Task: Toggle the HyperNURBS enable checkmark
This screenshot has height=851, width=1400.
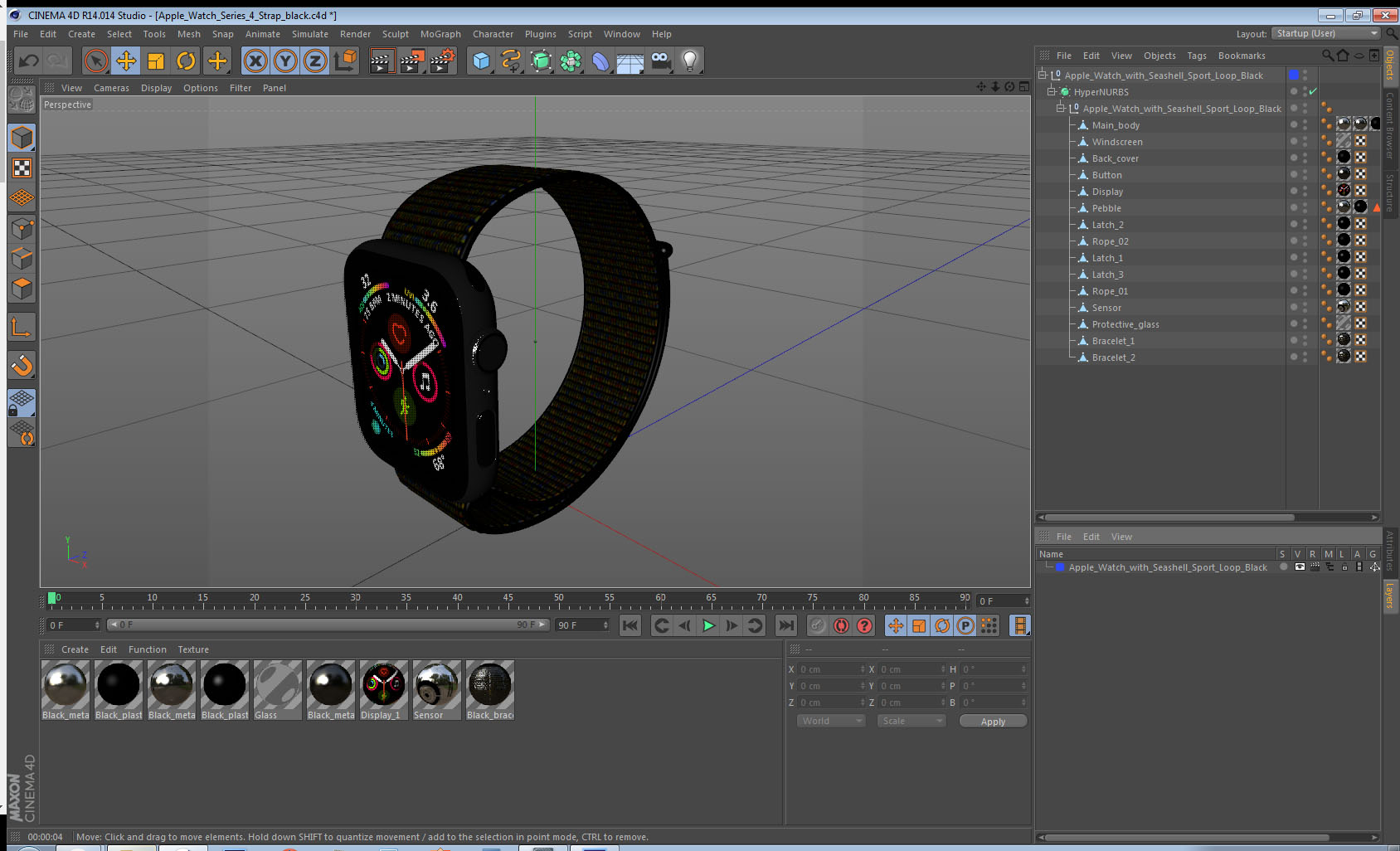Action: coord(1313,92)
